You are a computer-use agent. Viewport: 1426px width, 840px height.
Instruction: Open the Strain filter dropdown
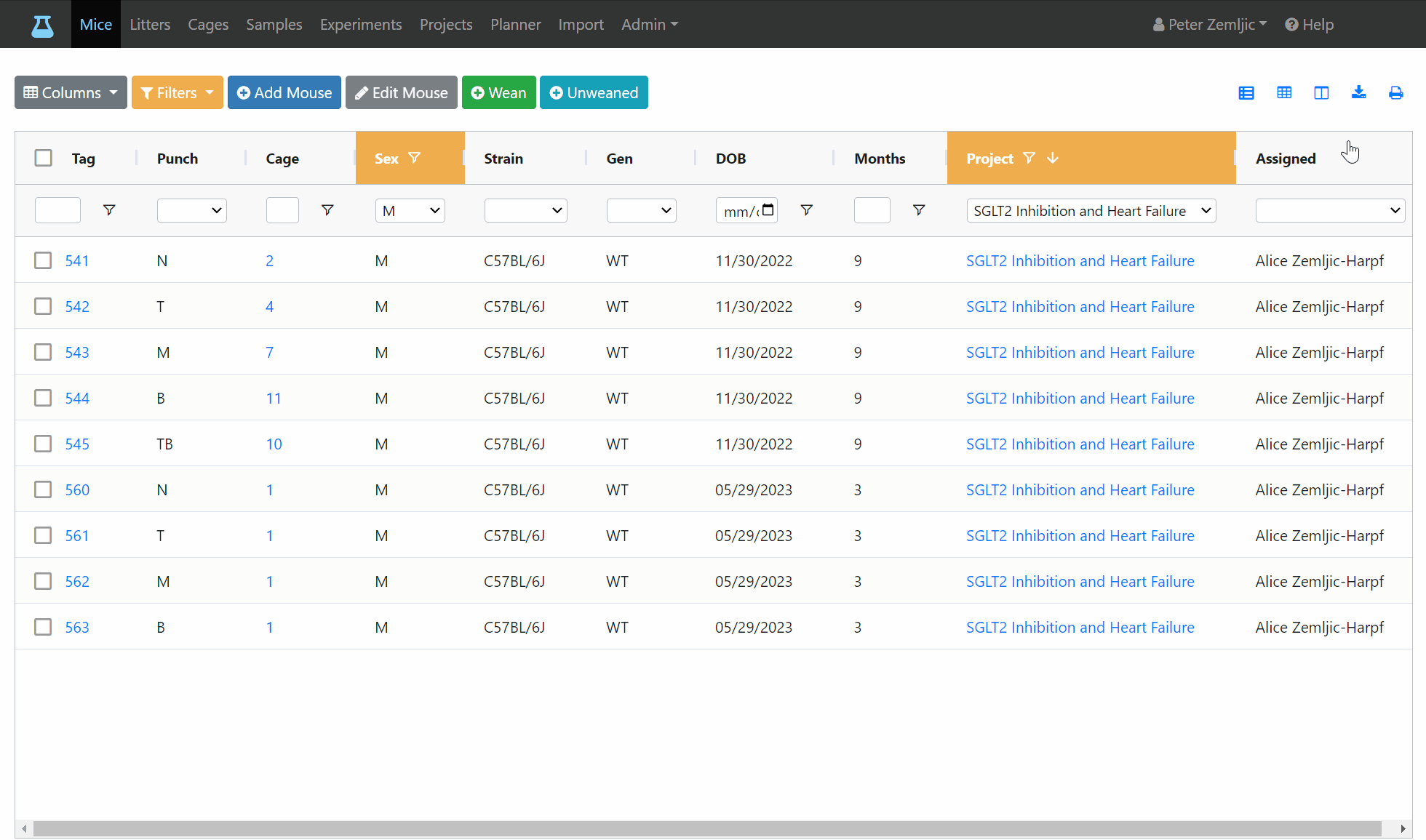click(x=526, y=210)
